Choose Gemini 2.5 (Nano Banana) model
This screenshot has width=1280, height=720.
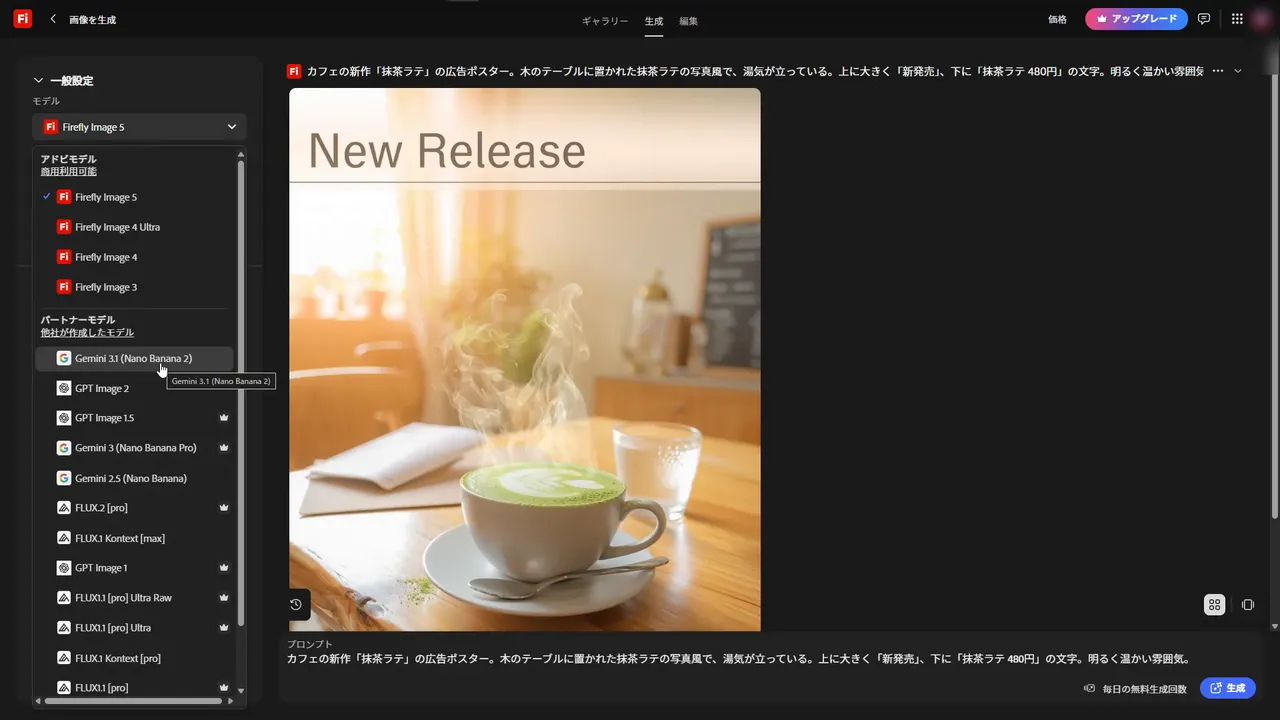pos(134,478)
